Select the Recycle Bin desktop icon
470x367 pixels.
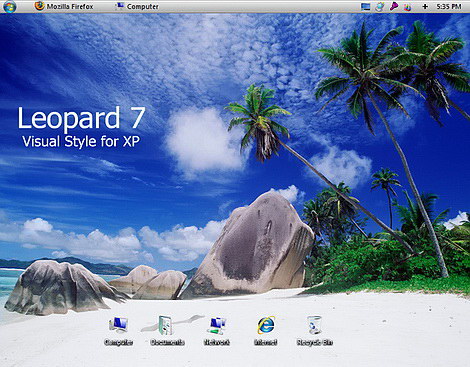coord(314,325)
